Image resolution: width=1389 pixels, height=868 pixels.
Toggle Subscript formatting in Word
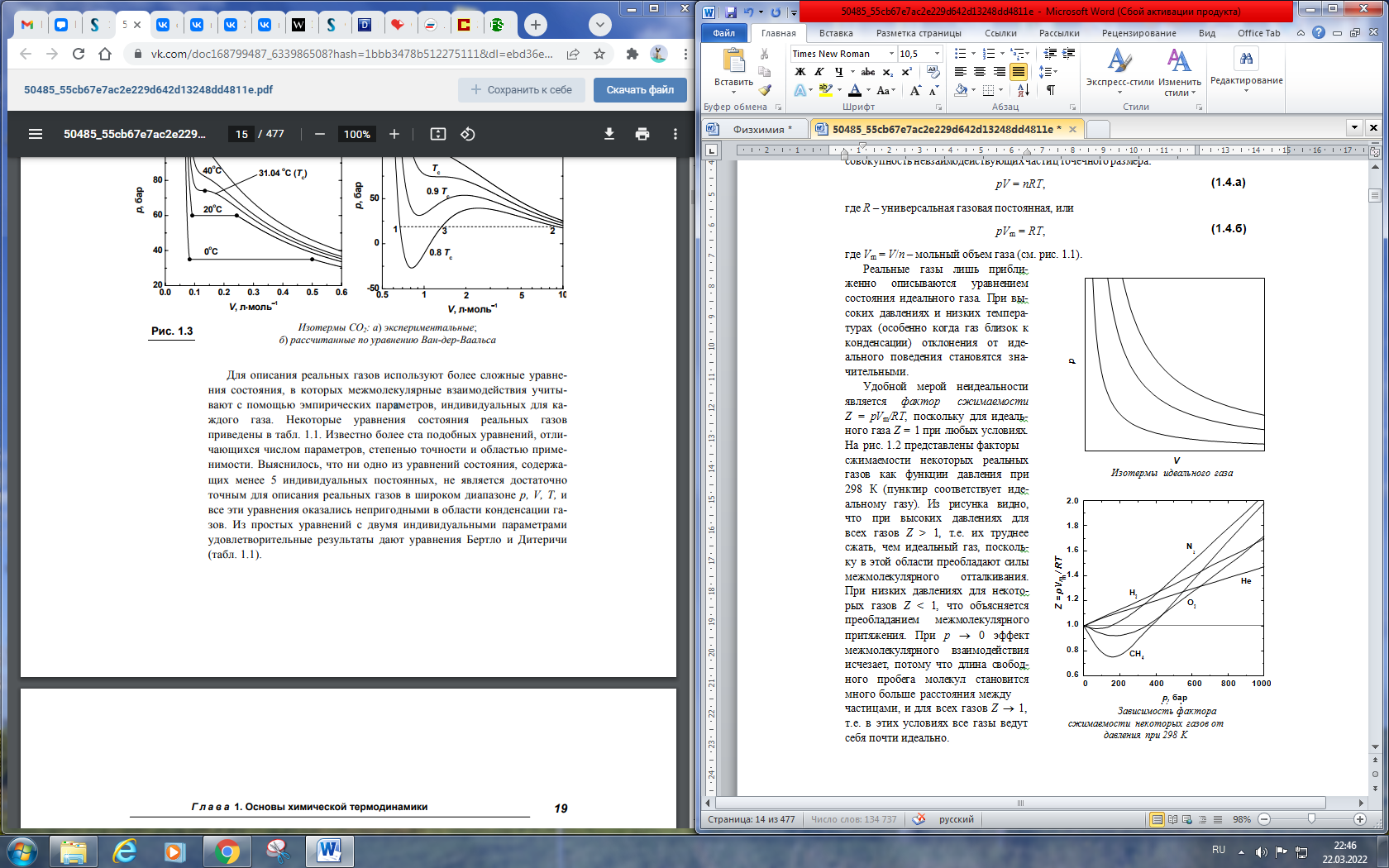point(888,72)
